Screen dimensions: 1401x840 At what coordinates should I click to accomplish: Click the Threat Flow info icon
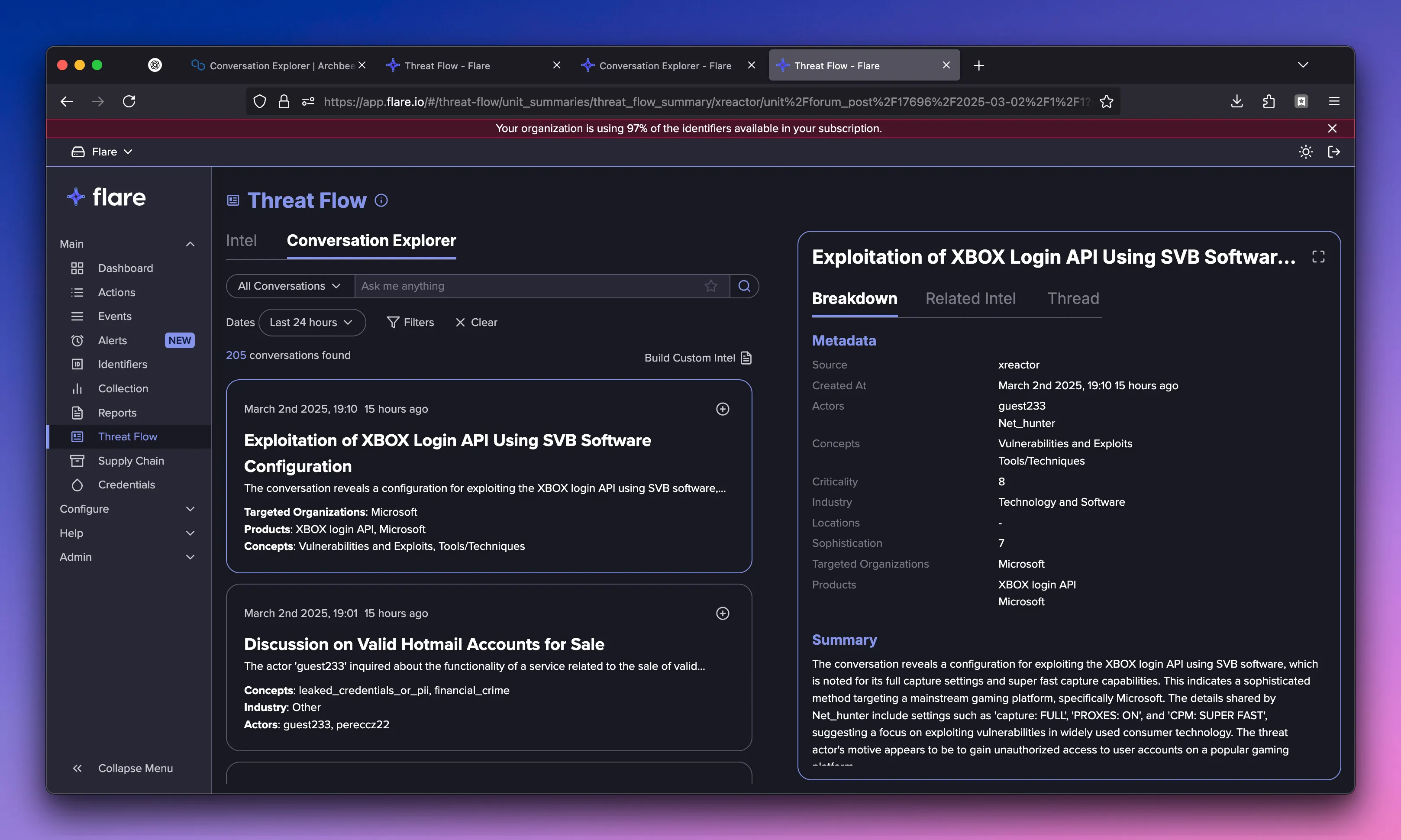[x=381, y=200]
